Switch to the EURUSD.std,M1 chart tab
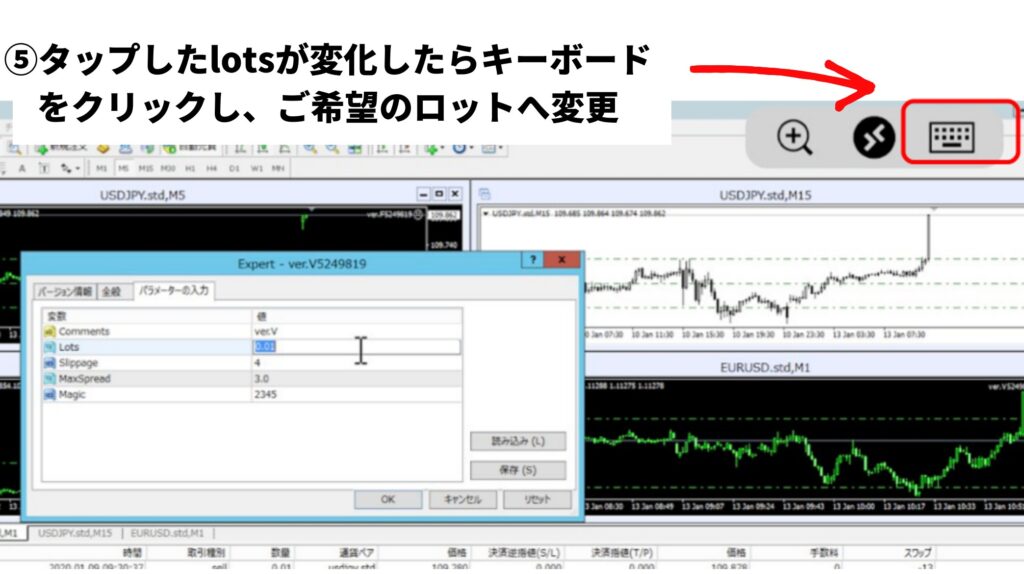This screenshot has width=1024, height=574. (x=166, y=533)
